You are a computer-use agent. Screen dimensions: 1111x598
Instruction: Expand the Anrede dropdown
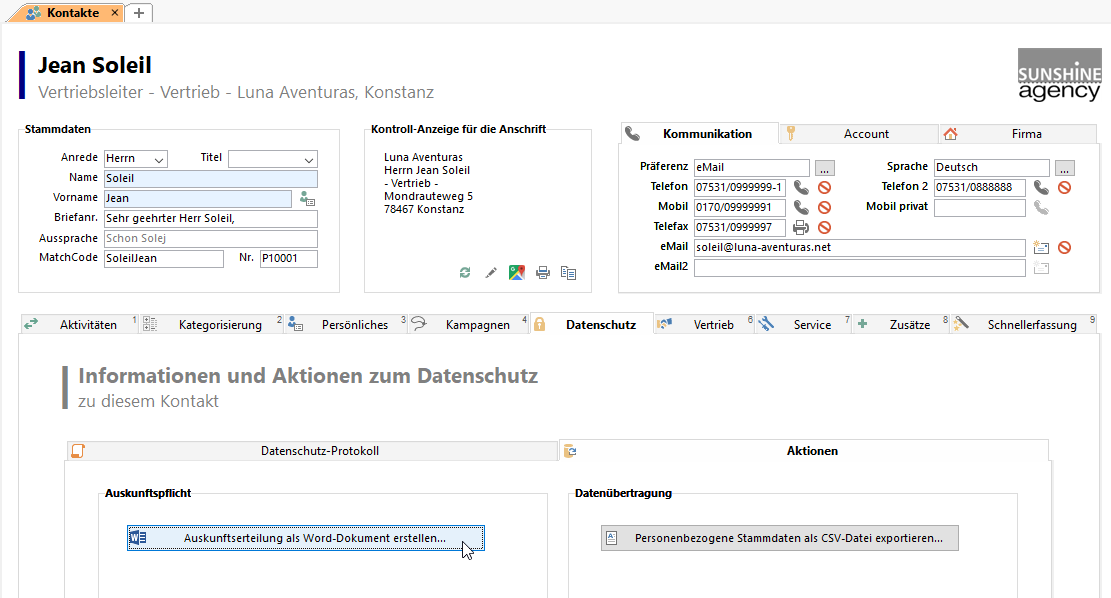pyautogui.click(x=158, y=159)
